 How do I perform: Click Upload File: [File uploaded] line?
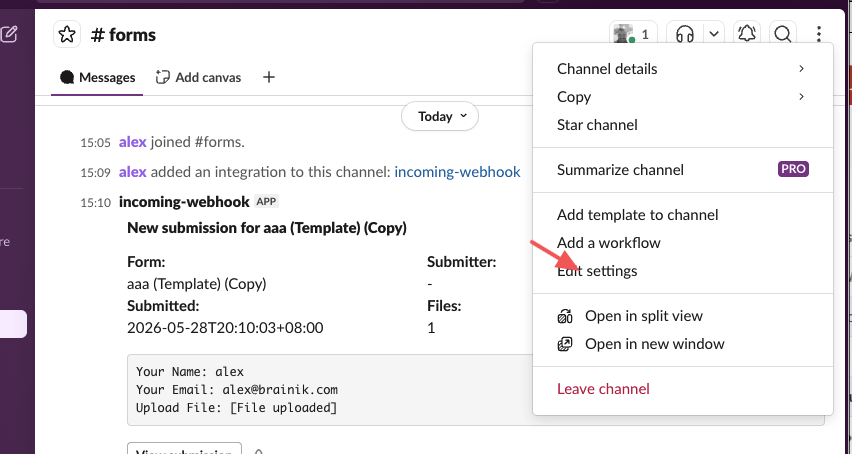(237, 408)
